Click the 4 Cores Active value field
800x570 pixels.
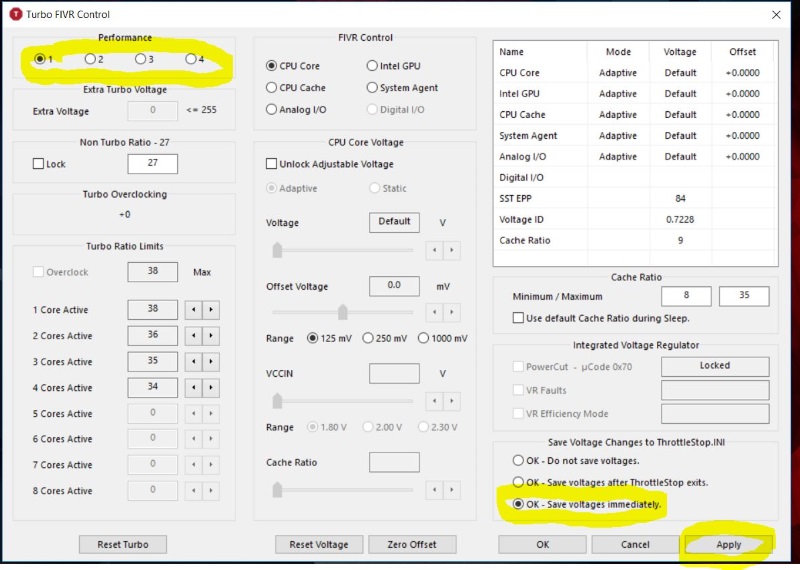click(x=153, y=387)
